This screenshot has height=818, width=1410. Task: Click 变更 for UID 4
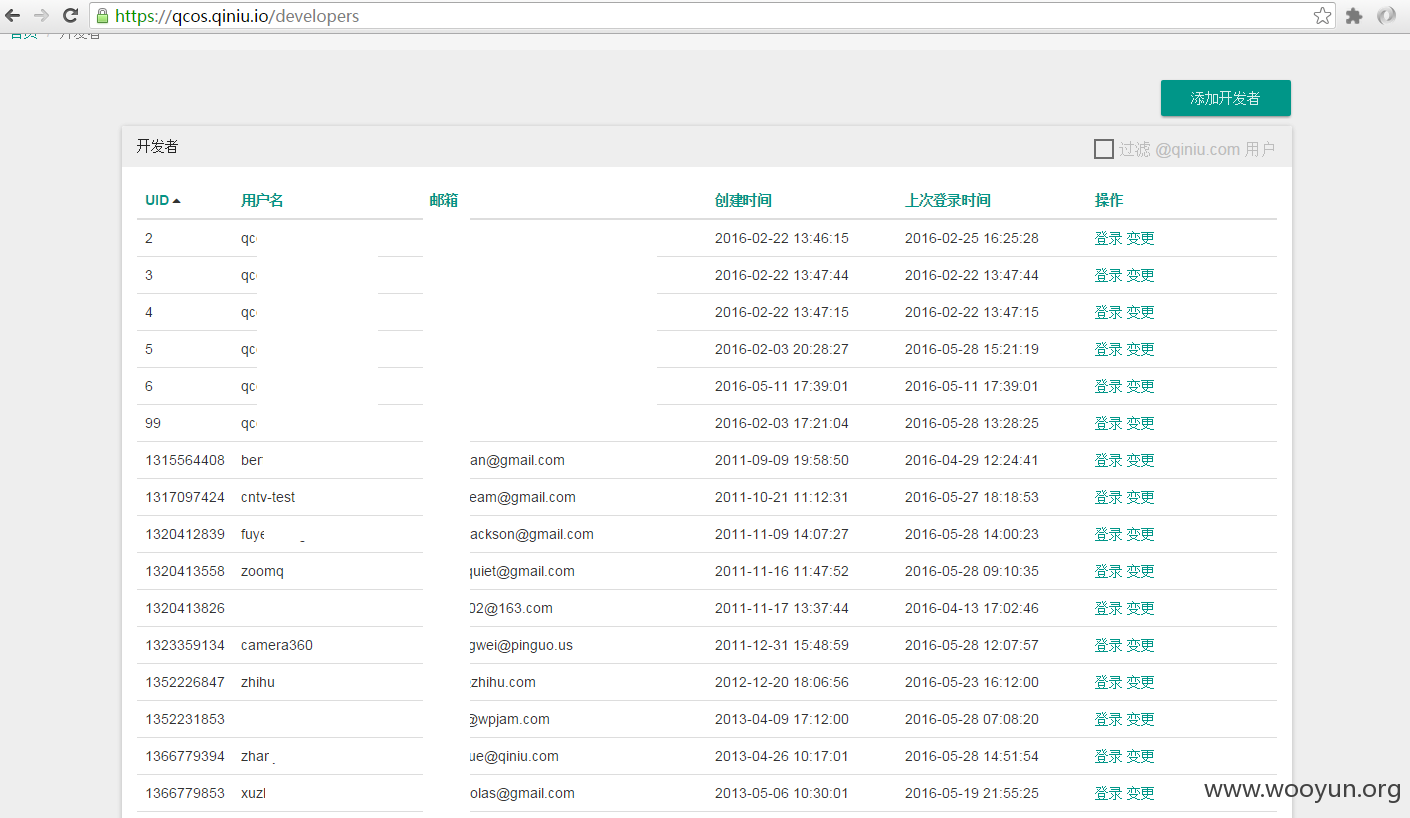tap(1141, 312)
